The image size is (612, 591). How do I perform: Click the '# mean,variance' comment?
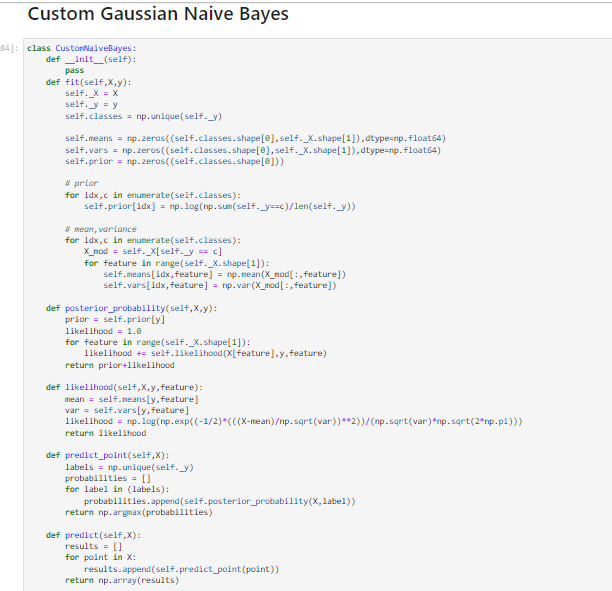tap(101, 229)
